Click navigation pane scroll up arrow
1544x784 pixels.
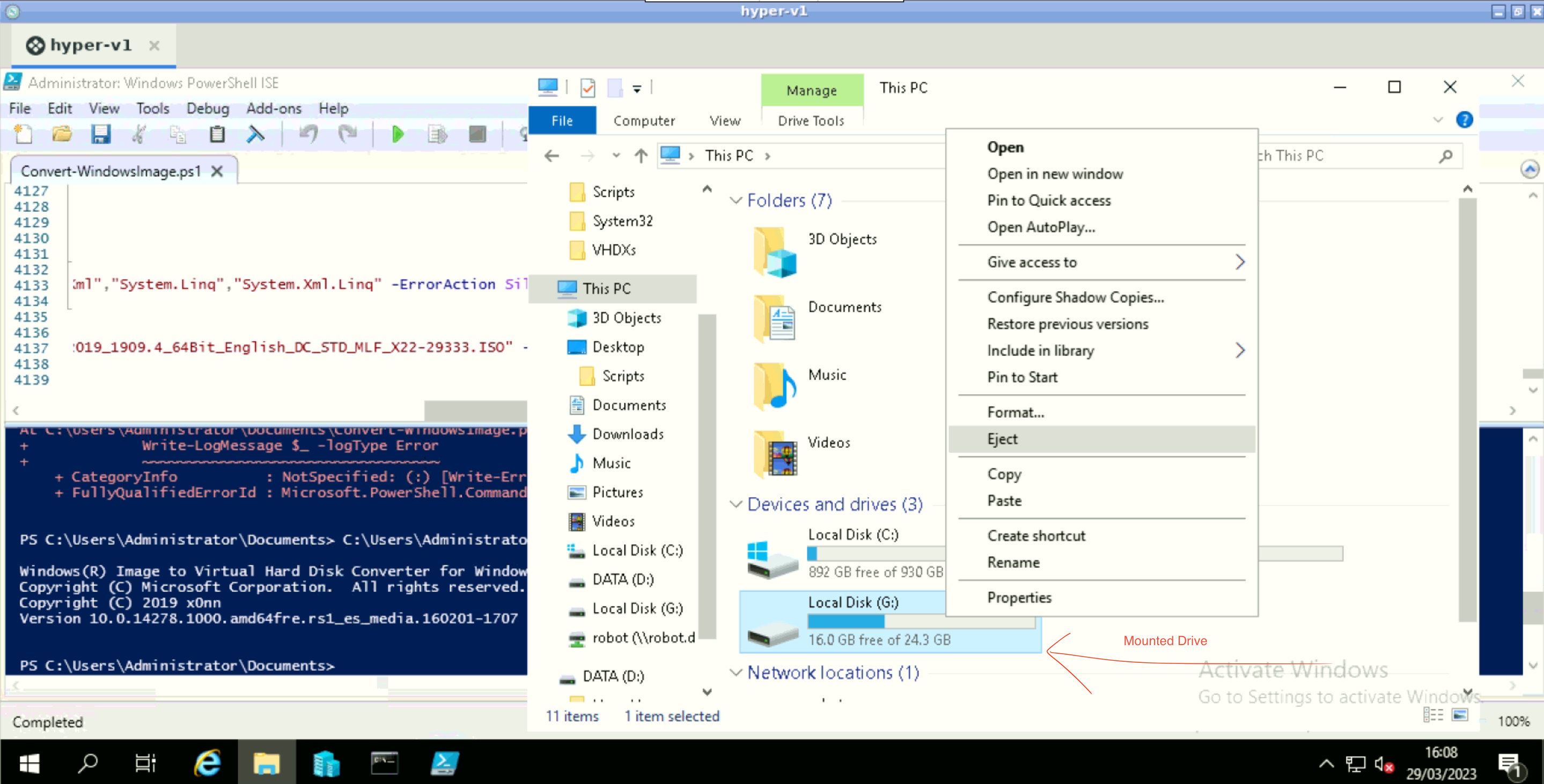pos(707,189)
